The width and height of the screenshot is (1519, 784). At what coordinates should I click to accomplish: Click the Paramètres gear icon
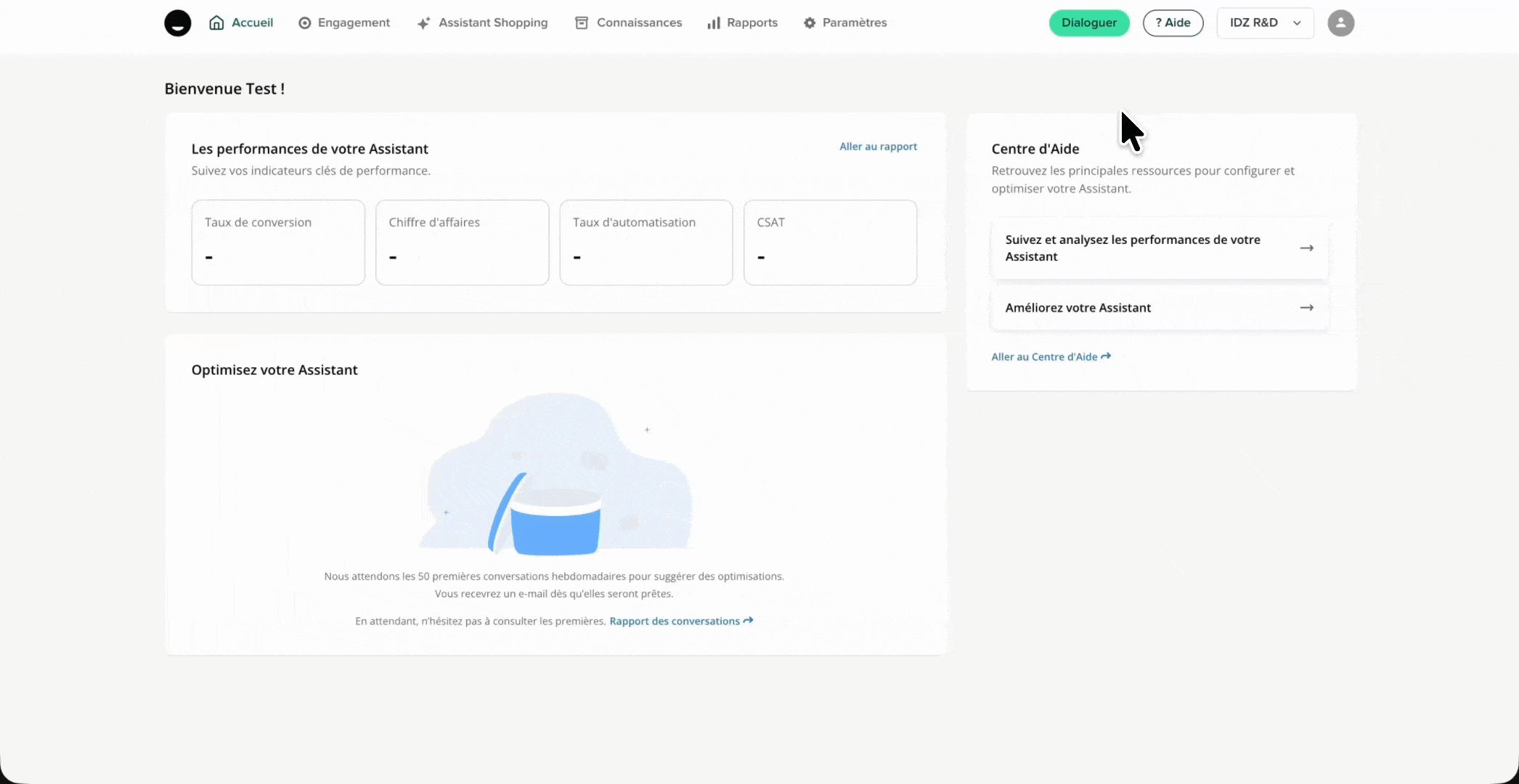point(810,23)
